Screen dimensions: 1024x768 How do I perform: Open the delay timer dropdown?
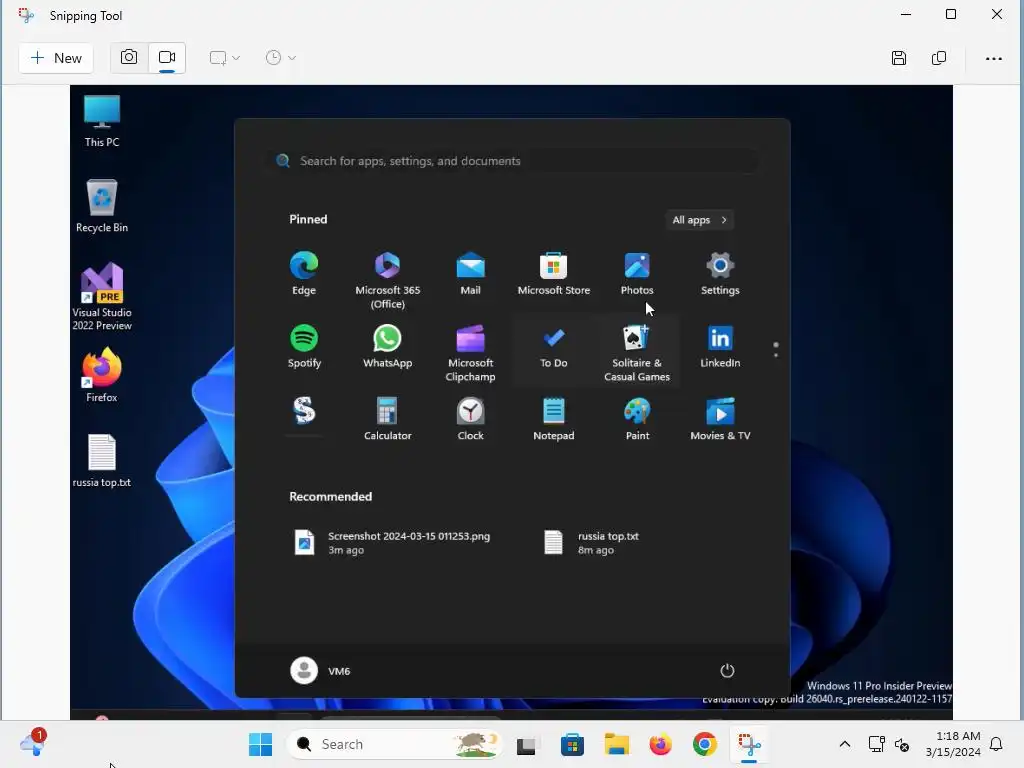(x=281, y=58)
